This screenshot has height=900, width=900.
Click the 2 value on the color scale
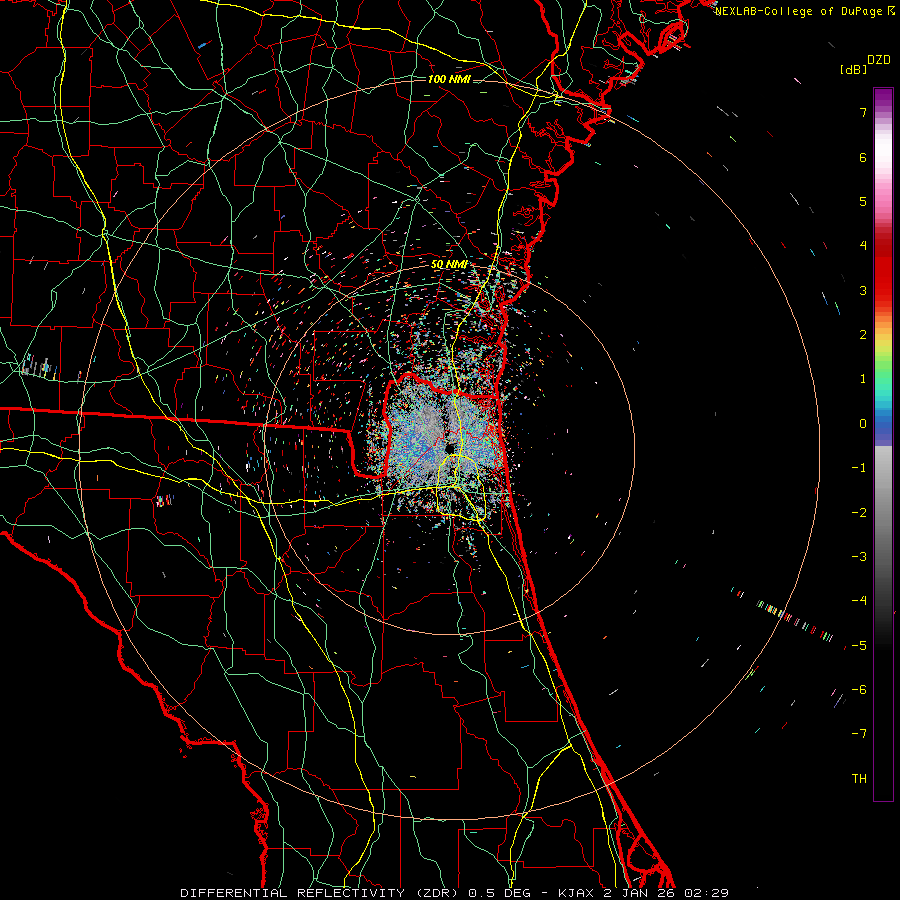coord(863,335)
